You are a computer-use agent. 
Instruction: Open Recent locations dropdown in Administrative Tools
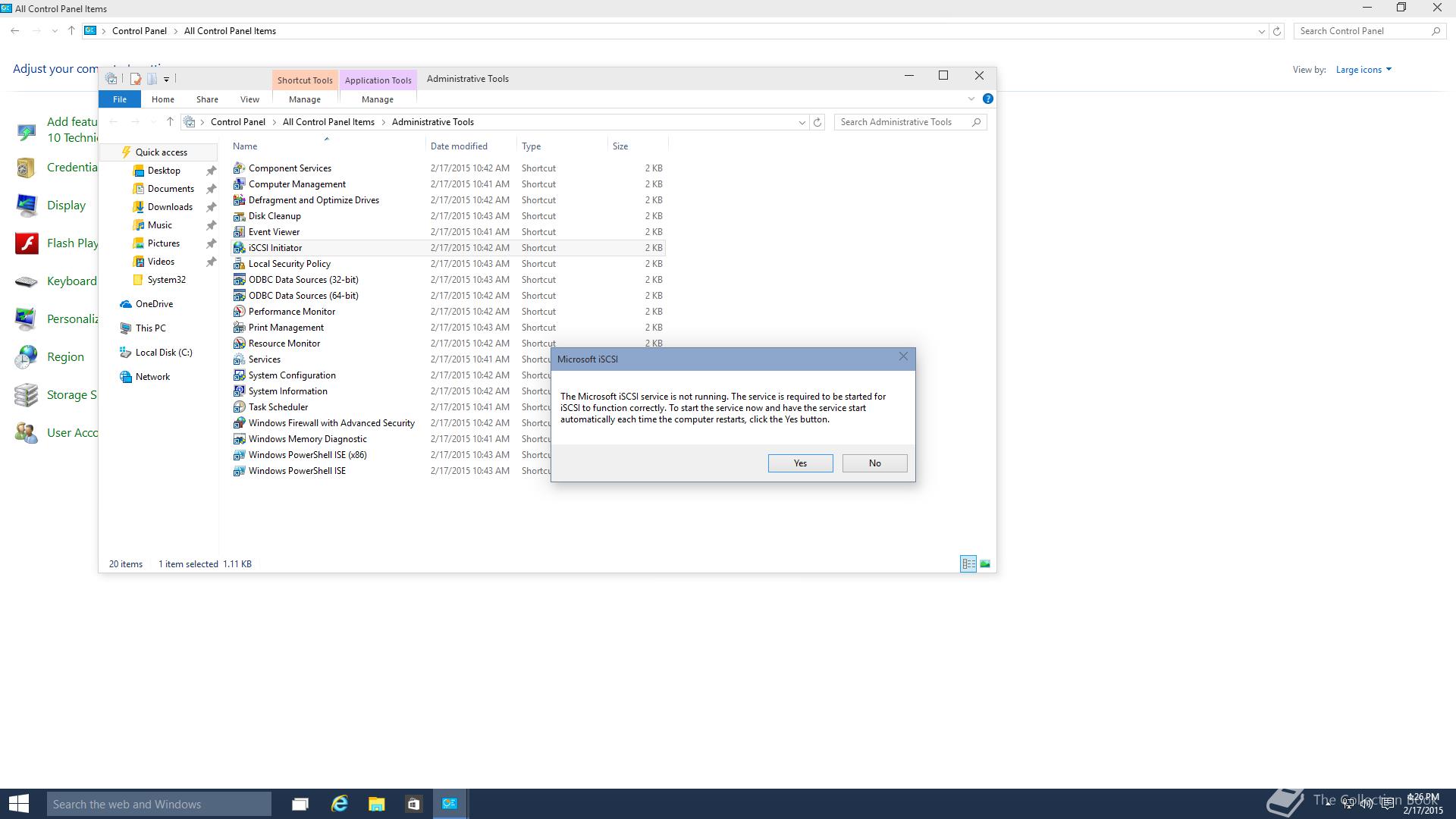pos(153,122)
